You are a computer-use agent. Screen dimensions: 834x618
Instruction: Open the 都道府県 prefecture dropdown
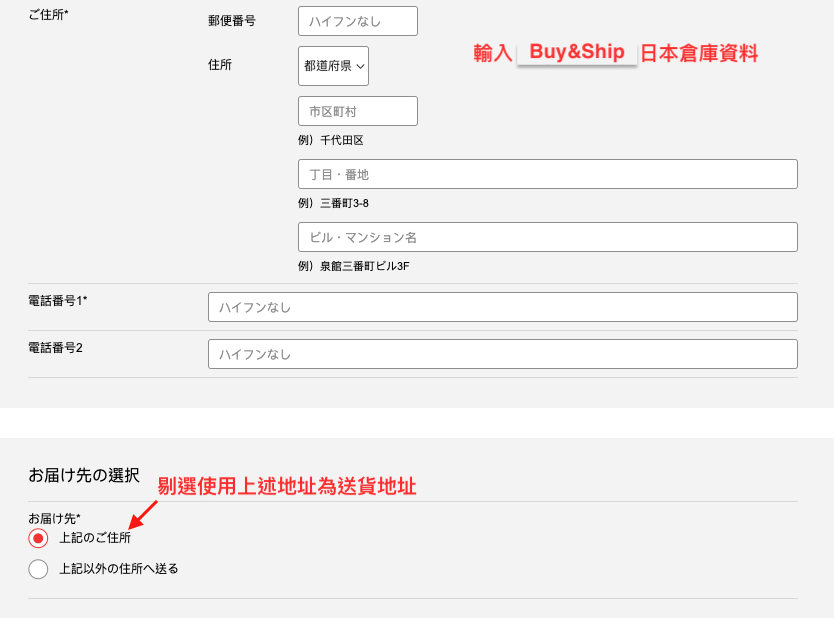[x=333, y=66]
